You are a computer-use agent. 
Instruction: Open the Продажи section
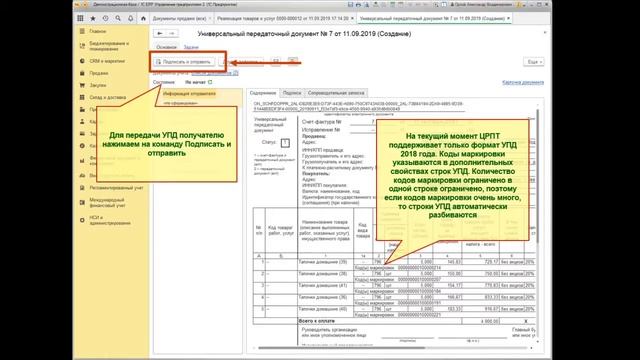(x=99, y=73)
